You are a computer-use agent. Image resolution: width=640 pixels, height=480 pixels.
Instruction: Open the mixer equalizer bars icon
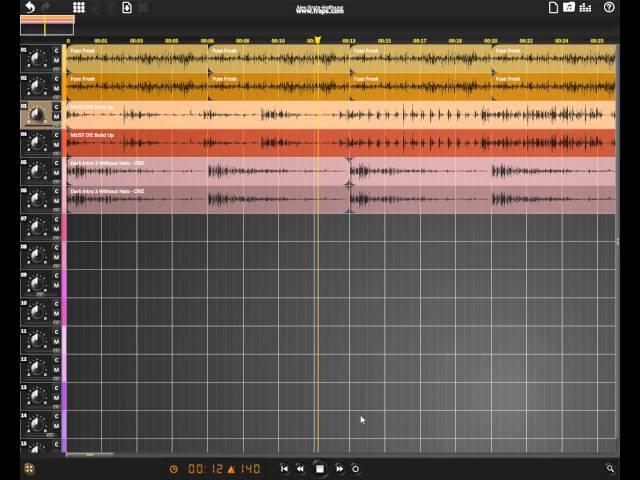pos(585,7)
